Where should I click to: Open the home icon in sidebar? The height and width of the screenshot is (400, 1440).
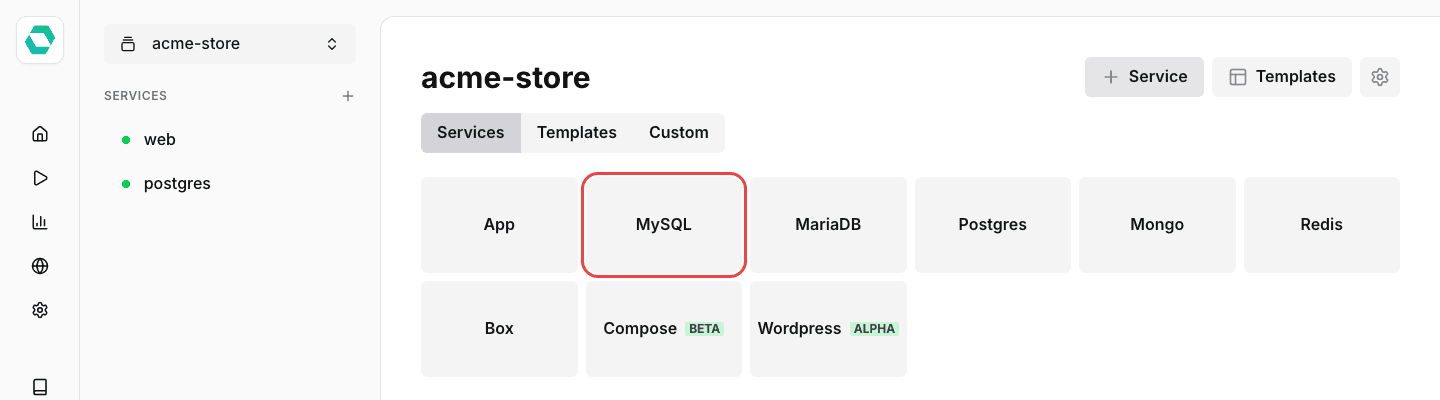click(40, 134)
